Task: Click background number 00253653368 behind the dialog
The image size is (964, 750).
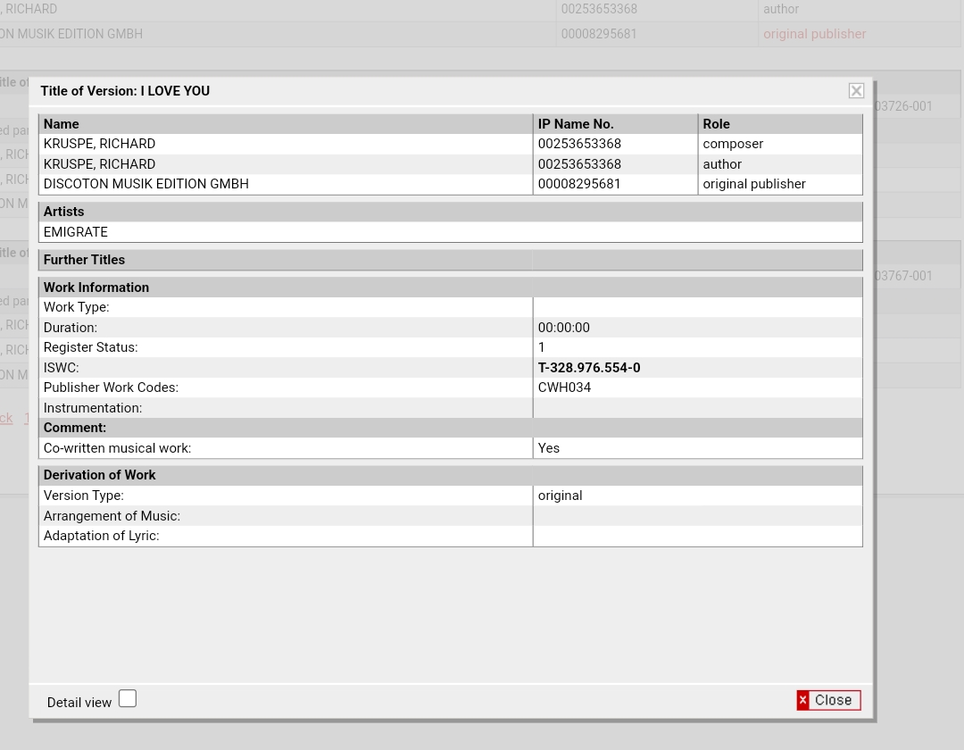Action: pos(599,9)
